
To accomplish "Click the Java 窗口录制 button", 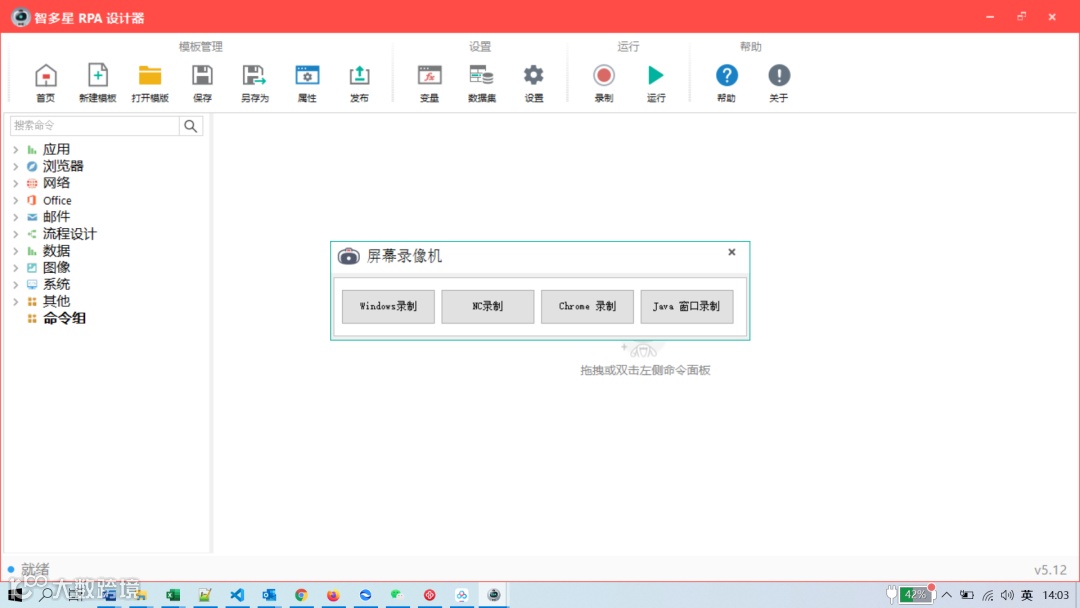I will (687, 306).
